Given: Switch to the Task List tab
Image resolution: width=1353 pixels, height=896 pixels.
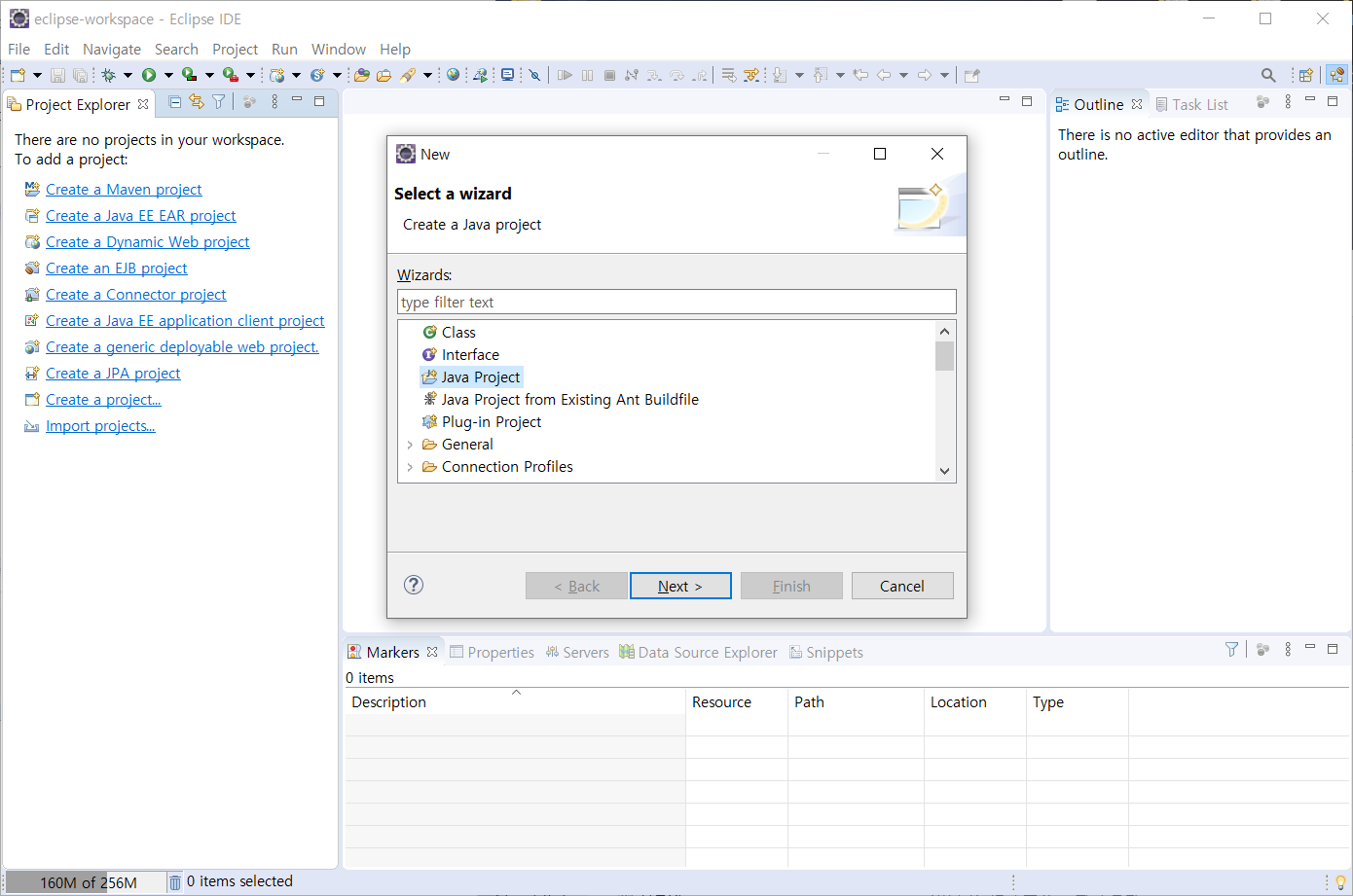Looking at the screenshot, I should pyautogui.click(x=1191, y=104).
